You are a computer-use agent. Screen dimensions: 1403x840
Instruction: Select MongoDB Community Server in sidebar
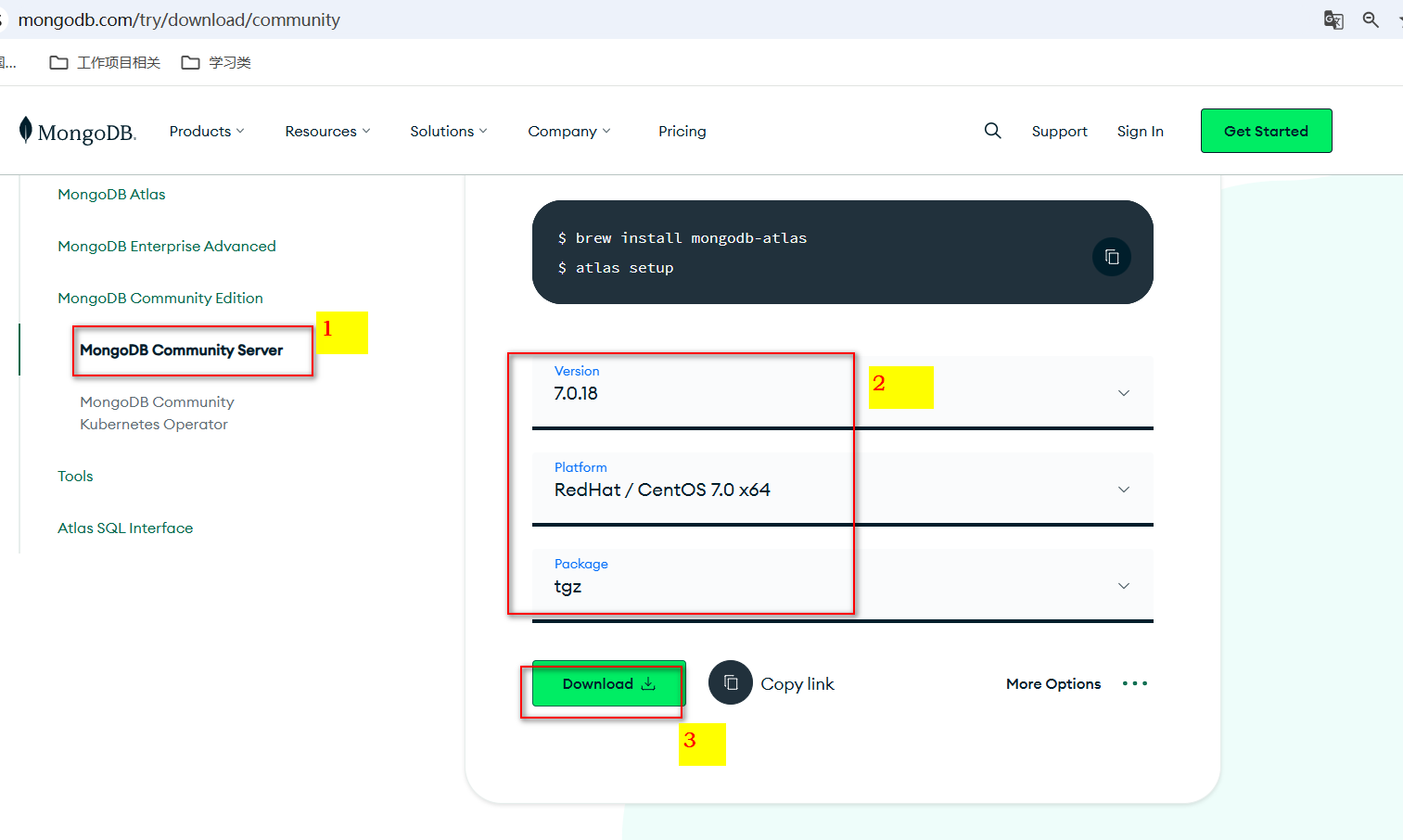(x=182, y=350)
